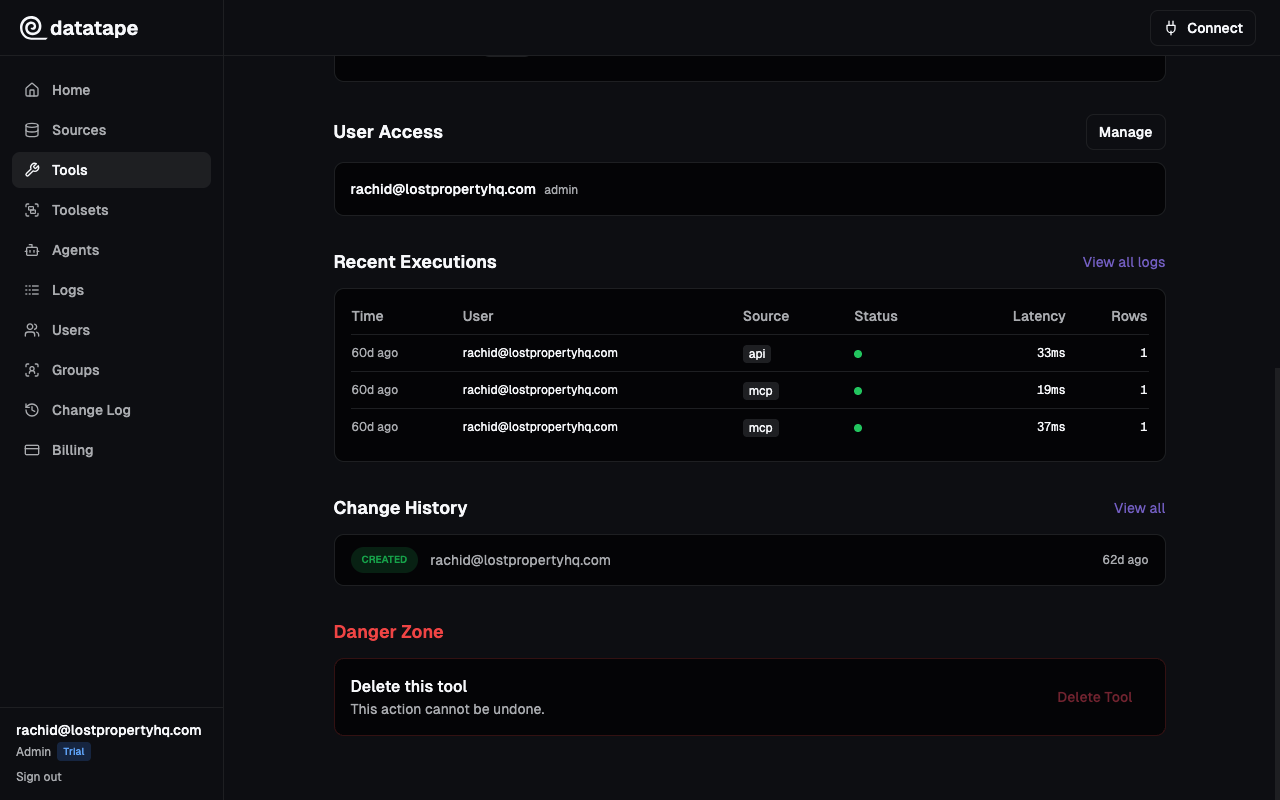Viewport: 1280px width, 800px height.
Task: Click the Connect button
Action: [x=1202, y=28]
